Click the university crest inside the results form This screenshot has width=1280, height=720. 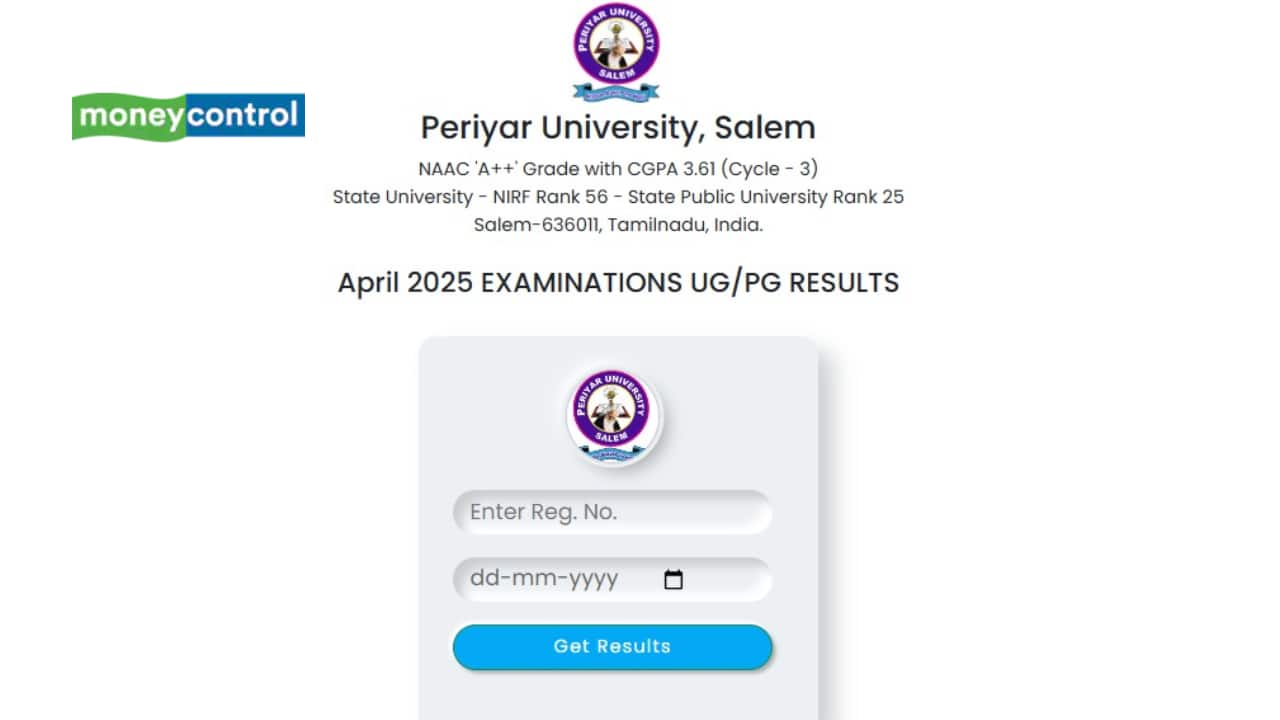pyautogui.click(x=612, y=412)
